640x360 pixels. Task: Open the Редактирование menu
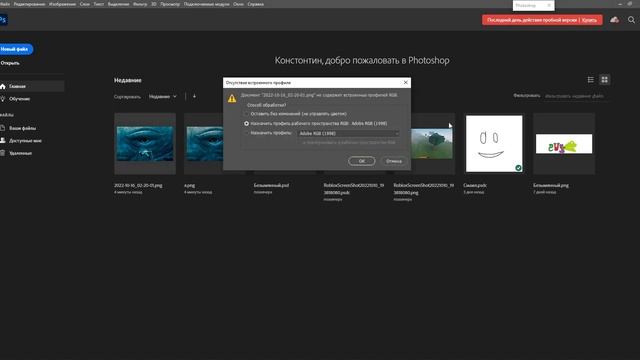[29, 4]
